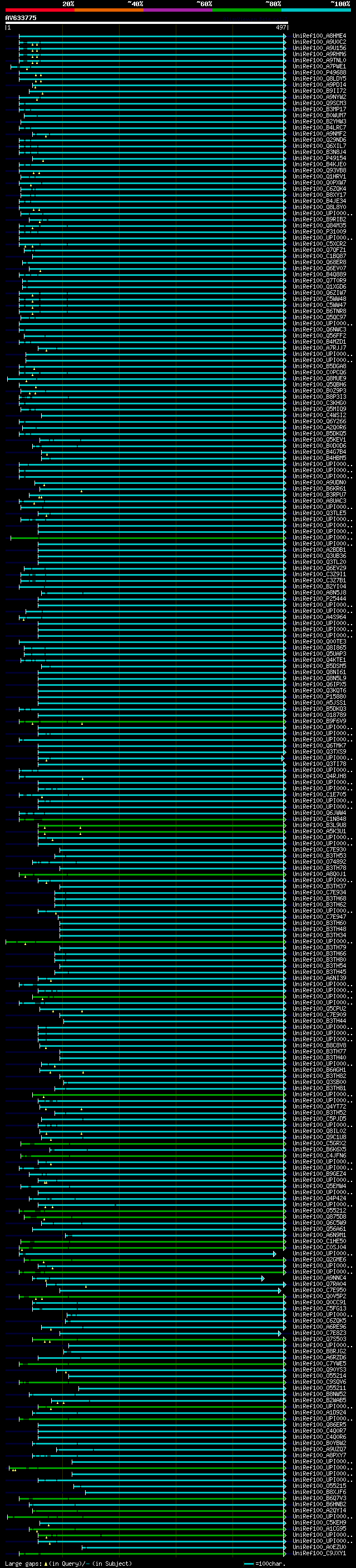Select hit label UniRef100_B9GEZ4
This screenshot has width=356, height=1568.
[319, 1174]
